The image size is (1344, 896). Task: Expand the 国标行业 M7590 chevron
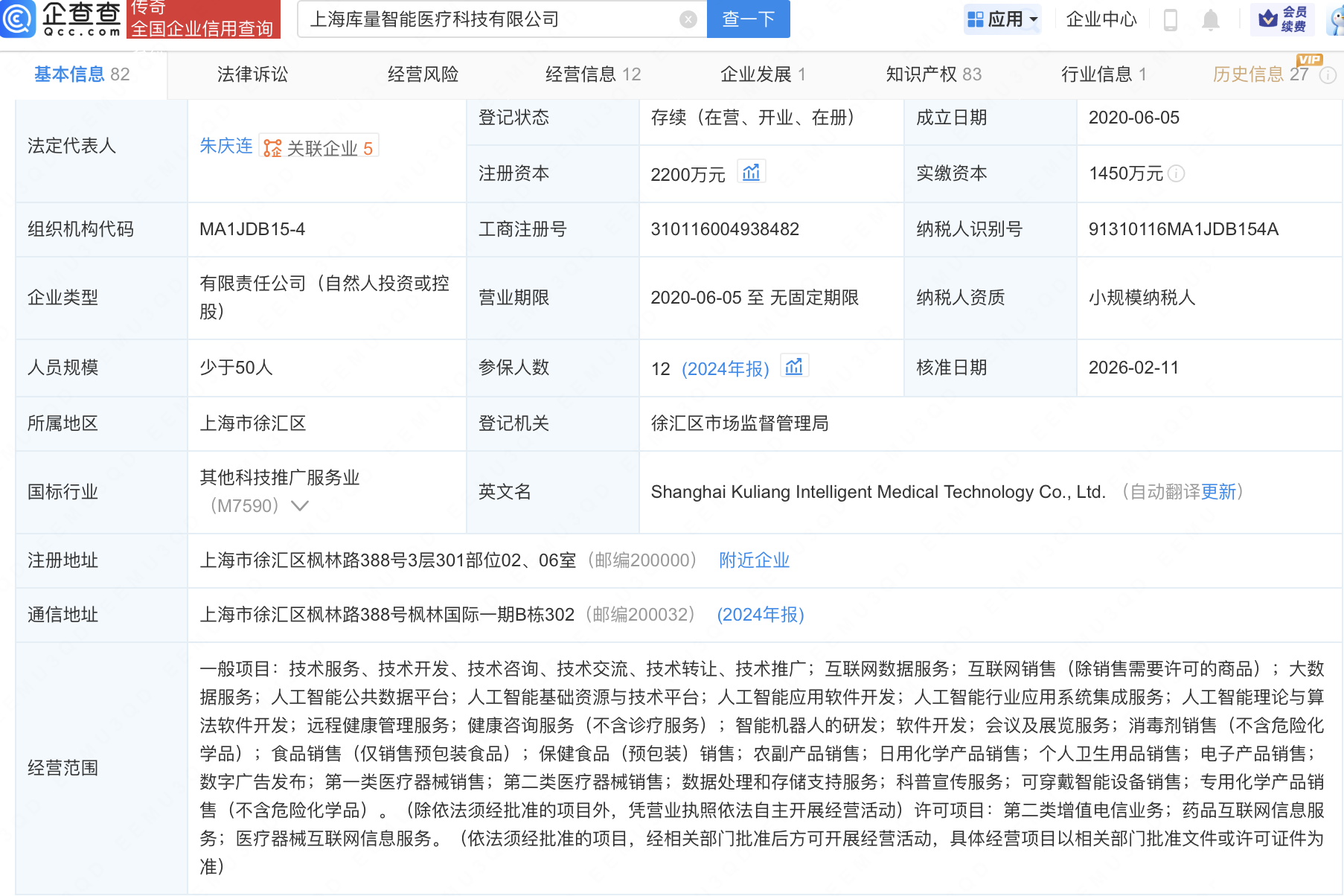tap(300, 506)
